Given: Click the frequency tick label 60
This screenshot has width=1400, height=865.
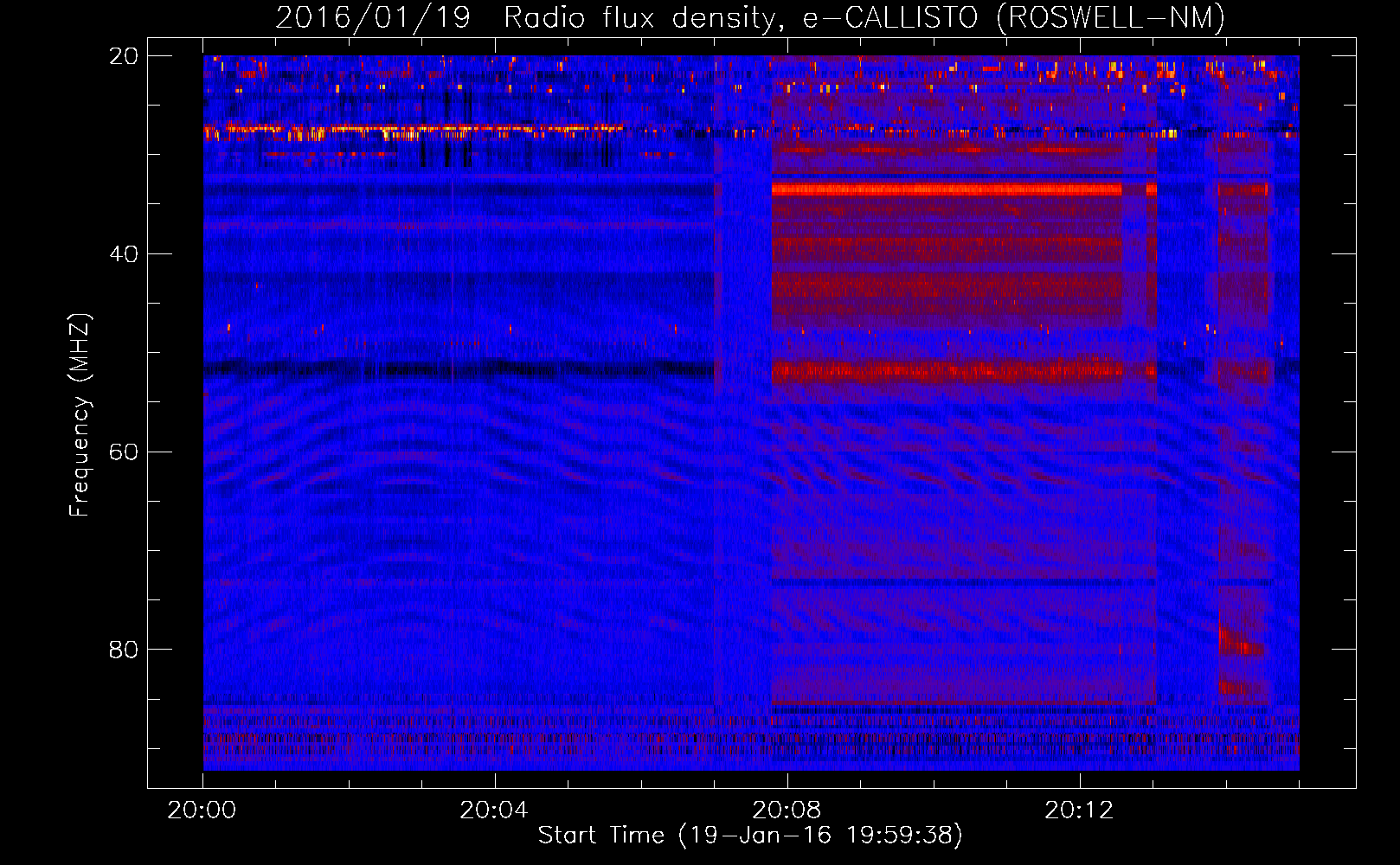Looking at the screenshot, I should (x=124, y=452).
